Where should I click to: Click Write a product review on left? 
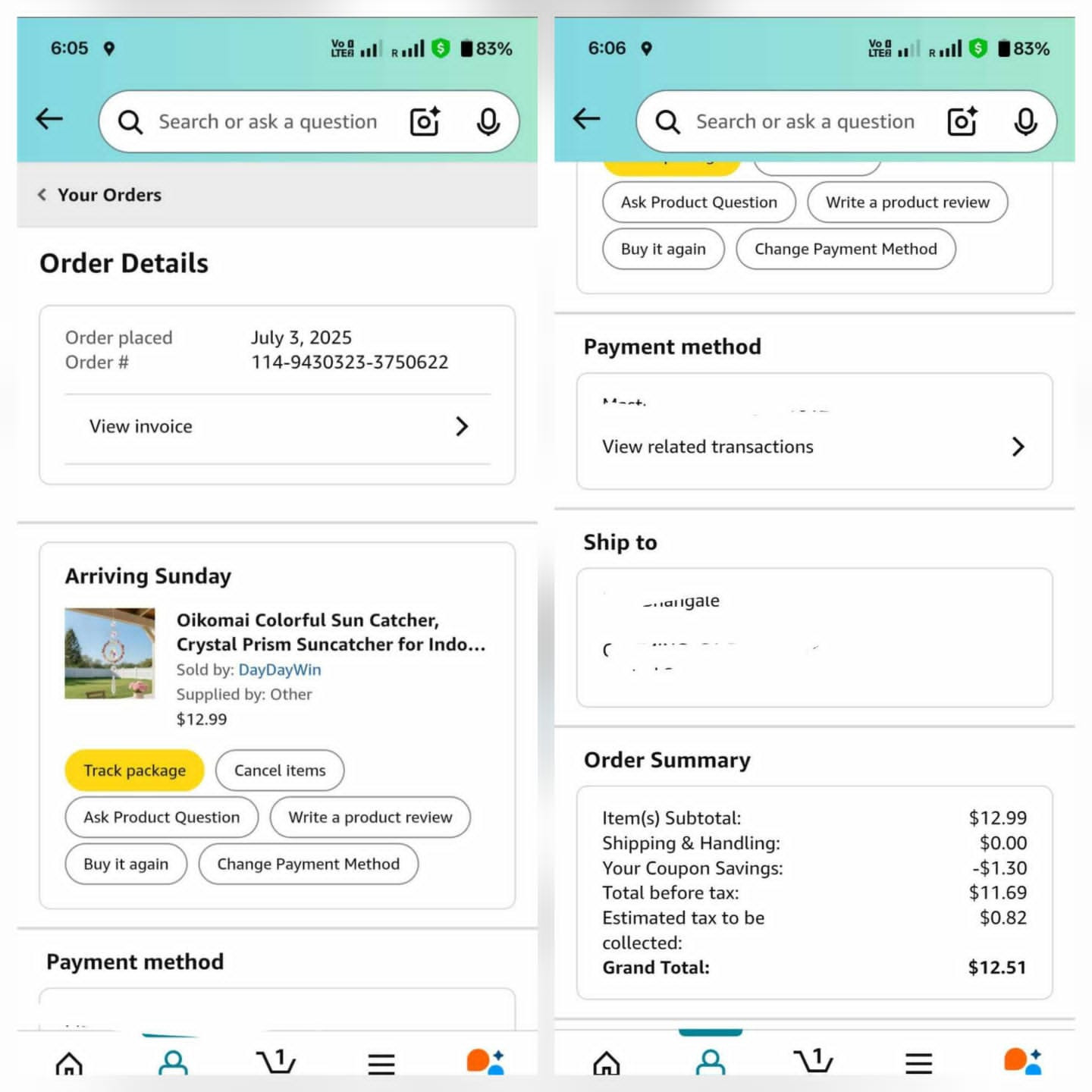click(370, 817)
